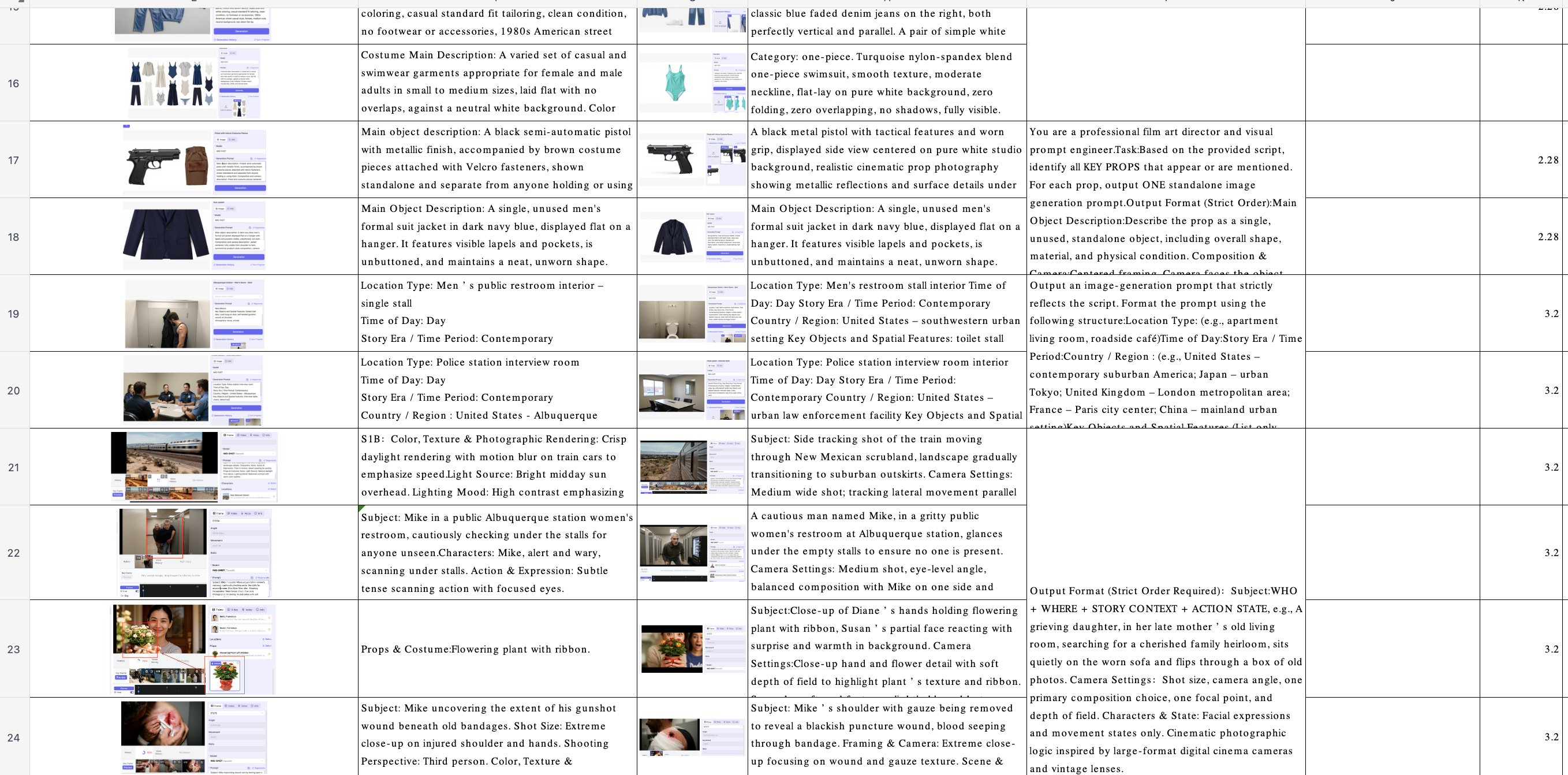1568x775 pixels.
Task: Click the "A black metal pistol with tactical features" cell
Action: tap(887, 159)
